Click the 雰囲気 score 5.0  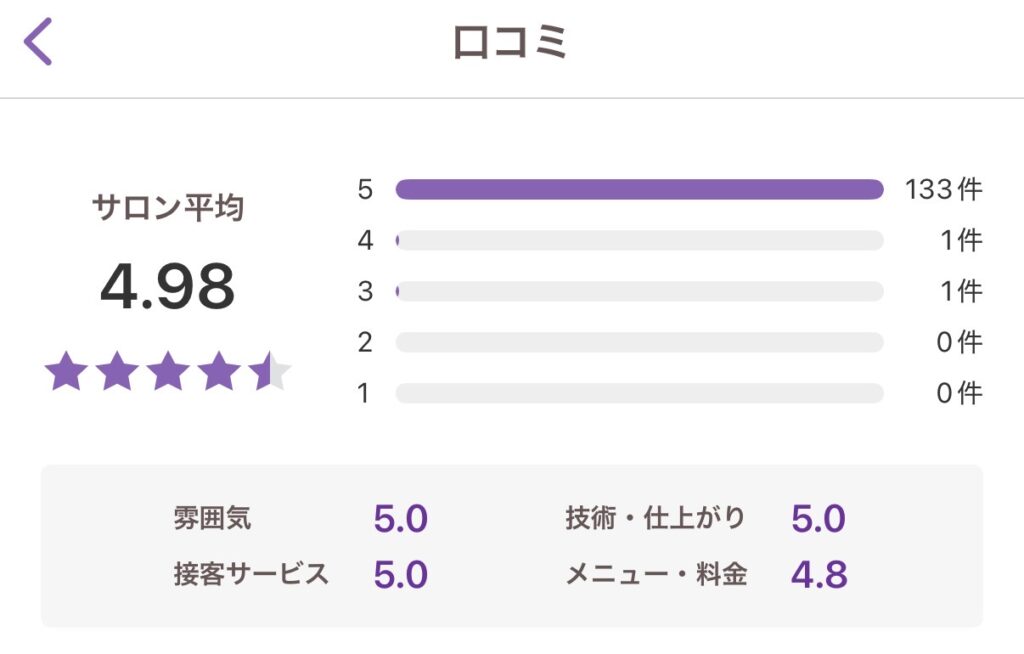pos(400,519)
